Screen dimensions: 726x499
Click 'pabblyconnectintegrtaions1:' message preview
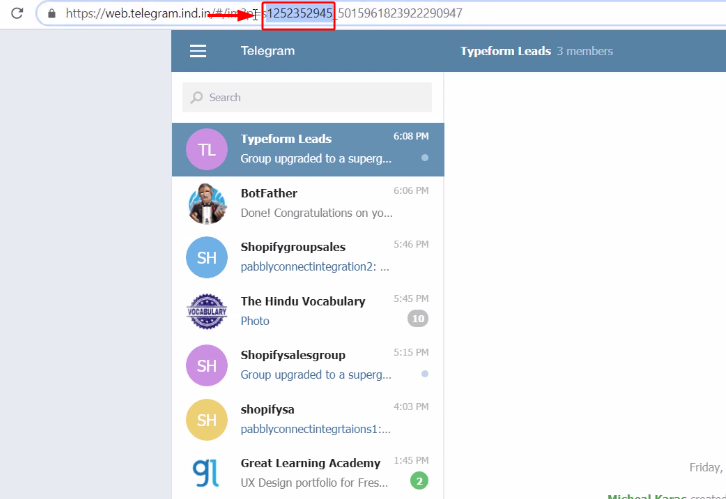(x=315, y=429)
